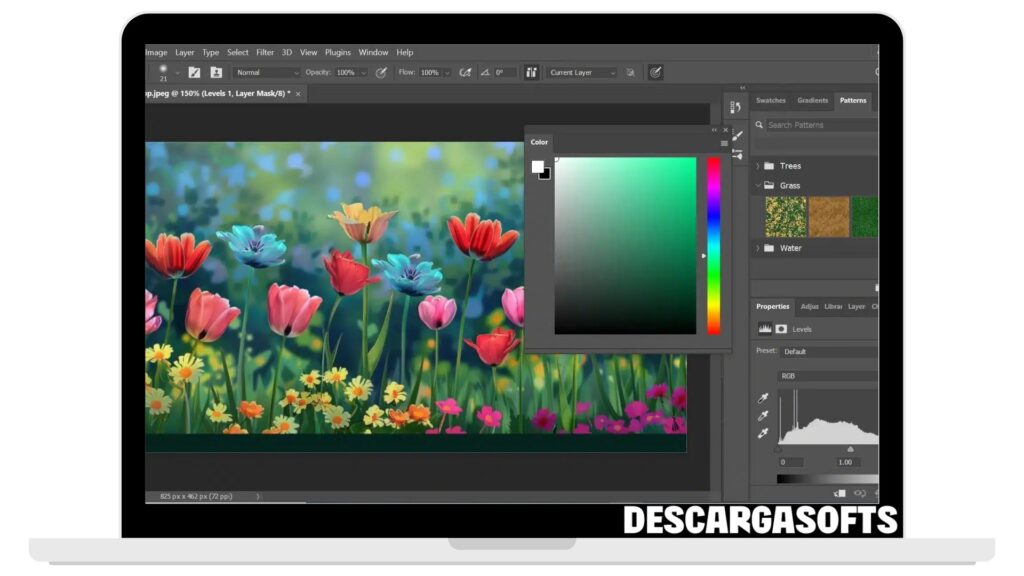Viewport: 1024px width, 576px height.
Task: Open the Layer menu
Action: tap(185, 52)
